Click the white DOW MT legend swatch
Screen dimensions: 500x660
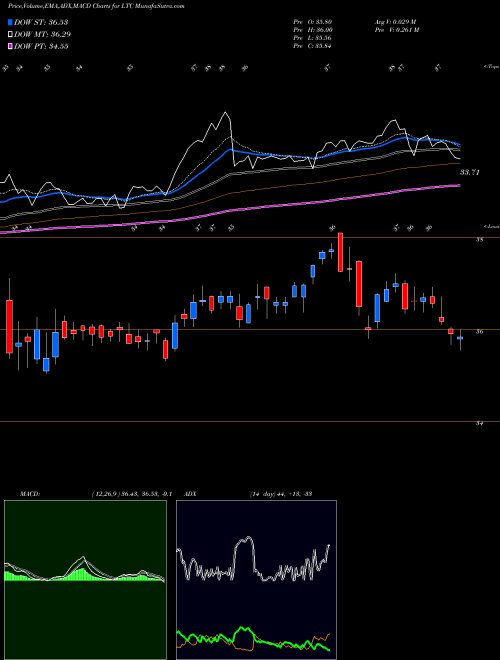pyautogui.click(x=11, y=34)
